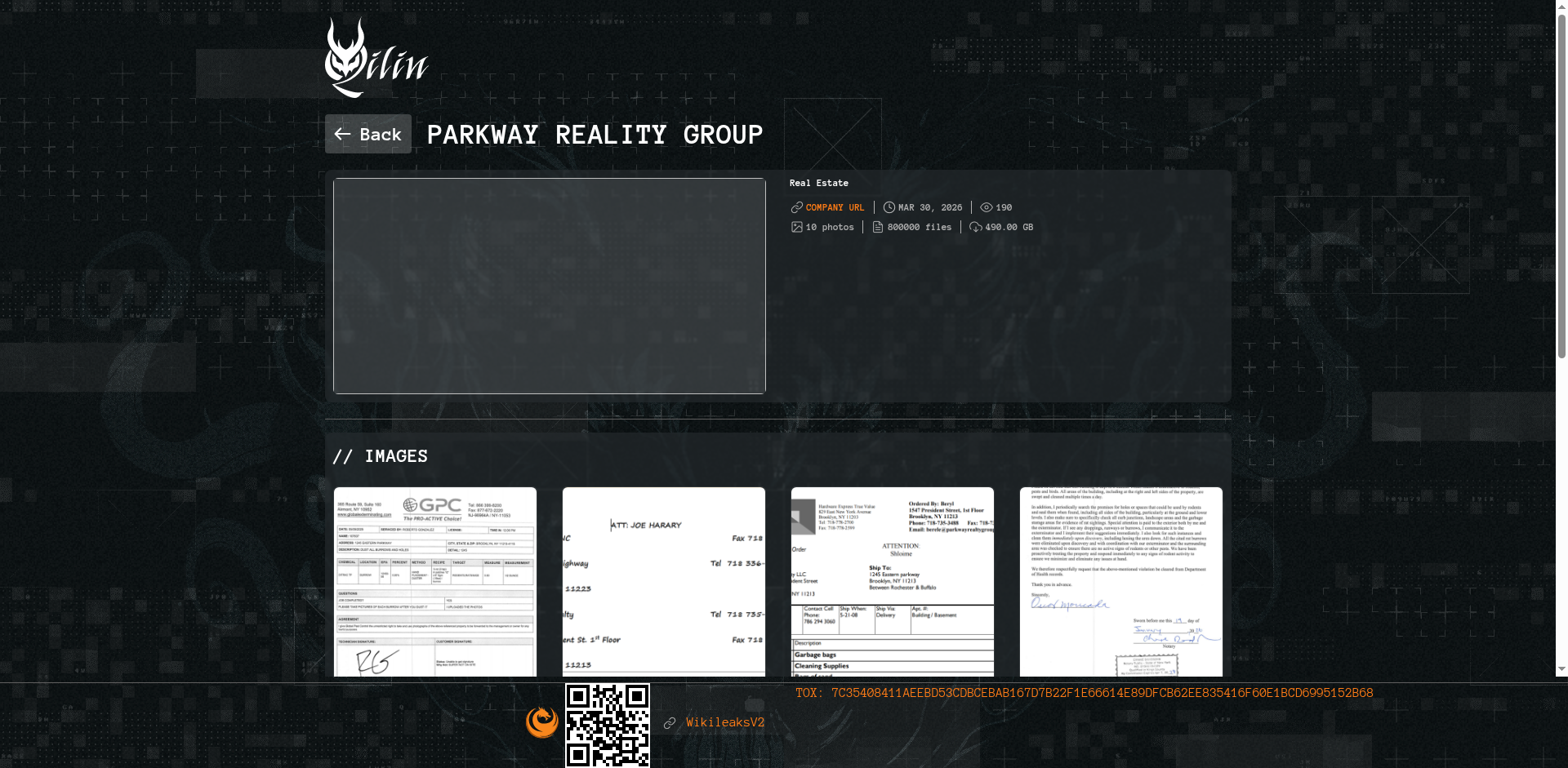Click the 800000 files count text
1568x768 pixels.
920,227
